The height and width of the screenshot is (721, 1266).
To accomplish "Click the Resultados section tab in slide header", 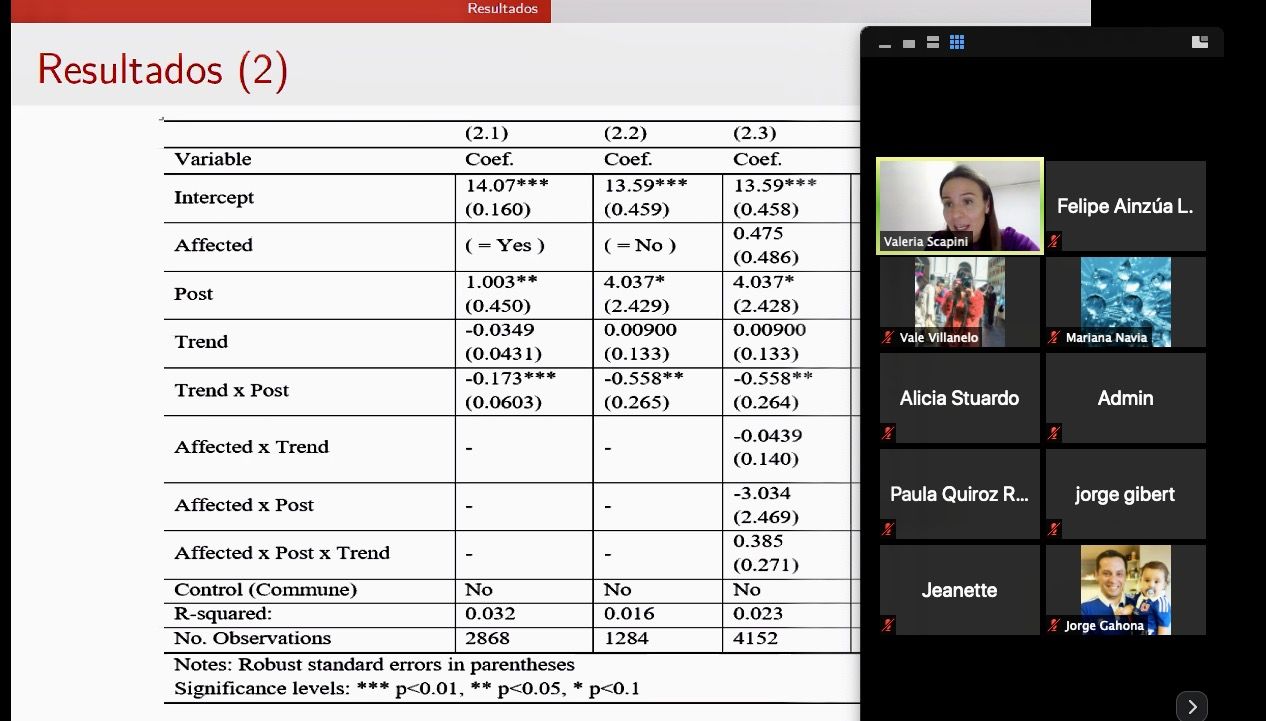I will point(502,9).
